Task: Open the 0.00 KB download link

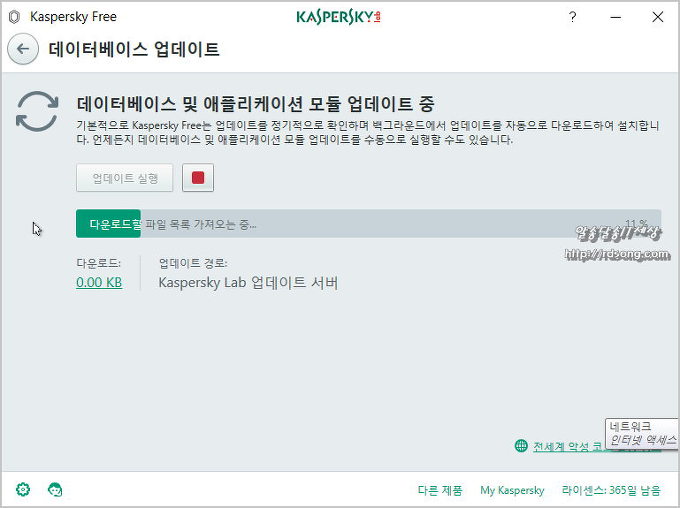Action: (x=99, y=282)
